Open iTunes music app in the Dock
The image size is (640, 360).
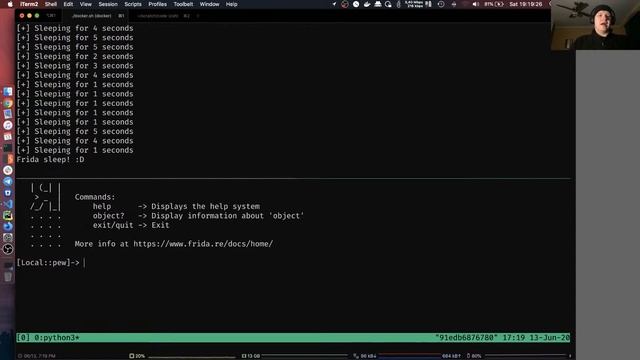point(8,125)
